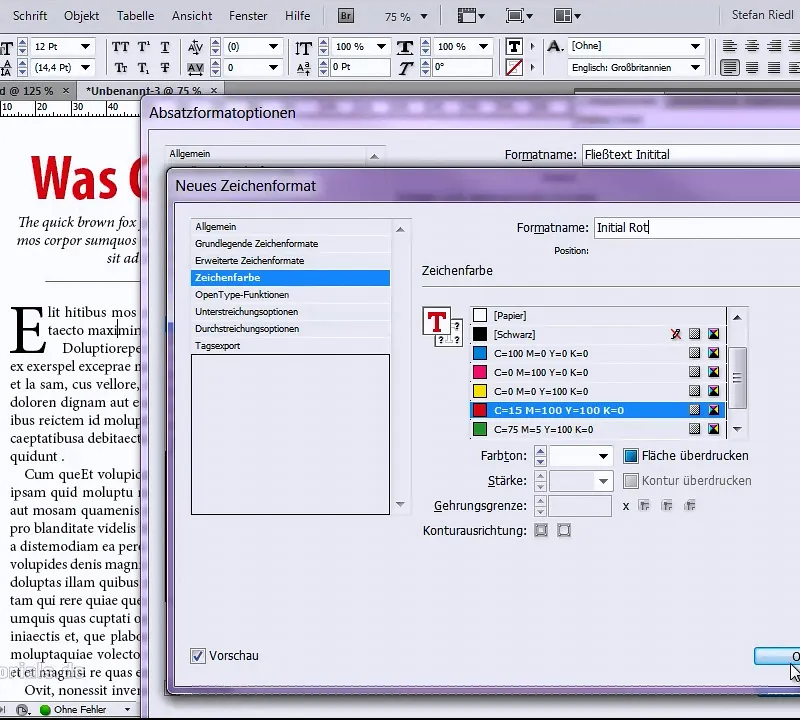Click the round join icon

tap(667, 506)
